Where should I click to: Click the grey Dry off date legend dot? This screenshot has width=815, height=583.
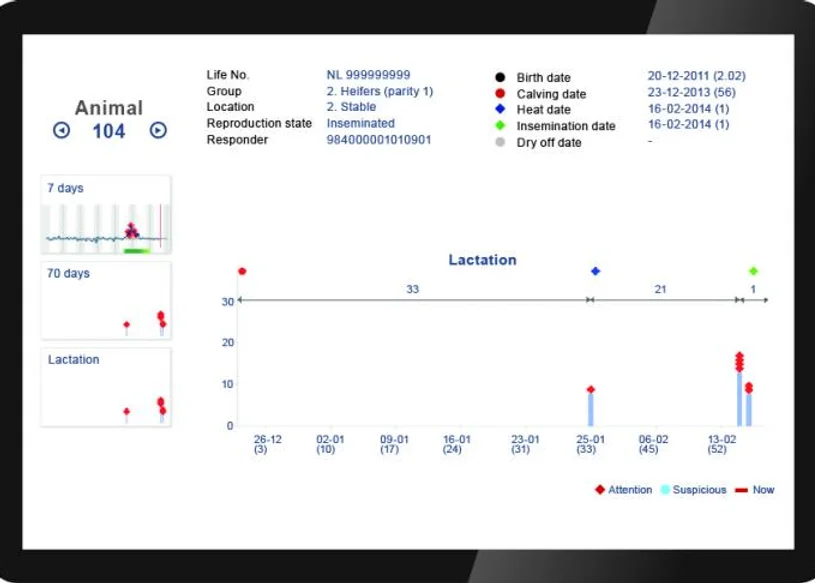tap(500, 142)
